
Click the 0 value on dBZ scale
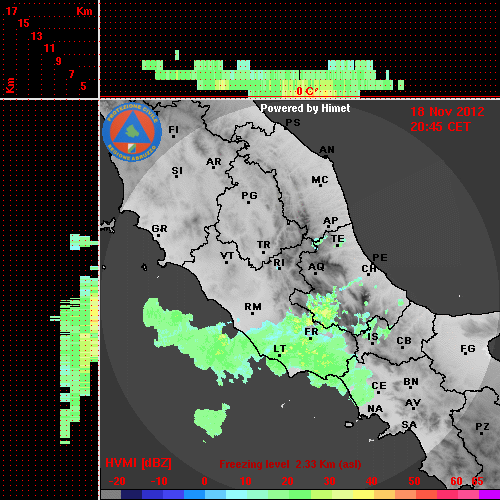(x=204, y=481)
